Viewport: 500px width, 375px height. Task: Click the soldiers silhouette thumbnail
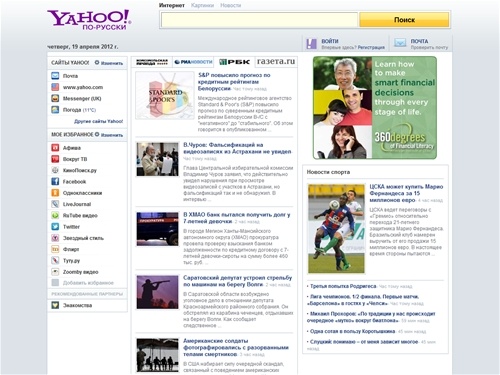[x=157, y=355]
